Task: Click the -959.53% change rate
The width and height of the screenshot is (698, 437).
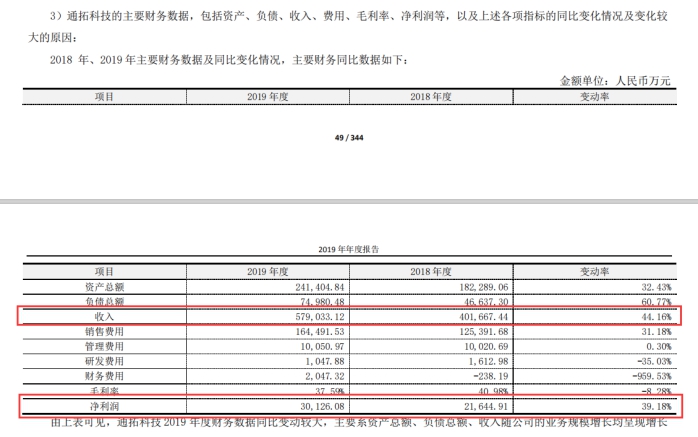Action: click(652, 376)
